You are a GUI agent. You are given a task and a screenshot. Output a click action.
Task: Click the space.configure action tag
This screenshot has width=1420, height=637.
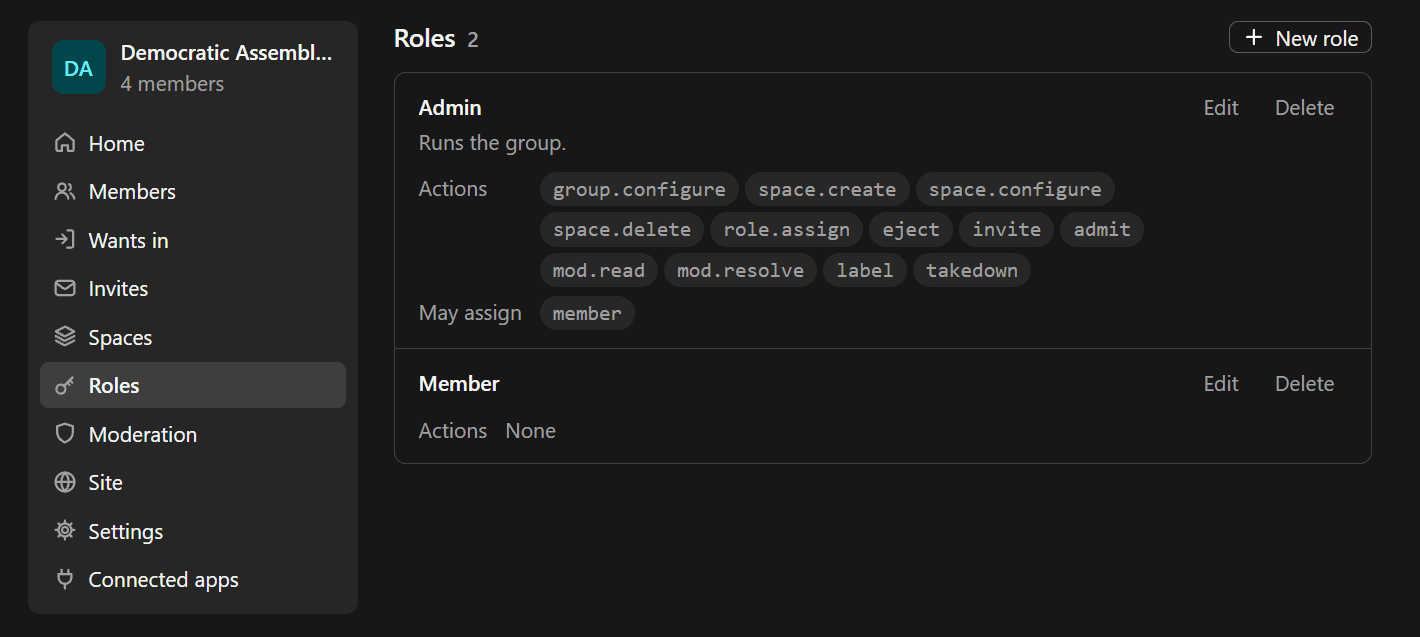pyautogui.click(x=1015, y=189)
